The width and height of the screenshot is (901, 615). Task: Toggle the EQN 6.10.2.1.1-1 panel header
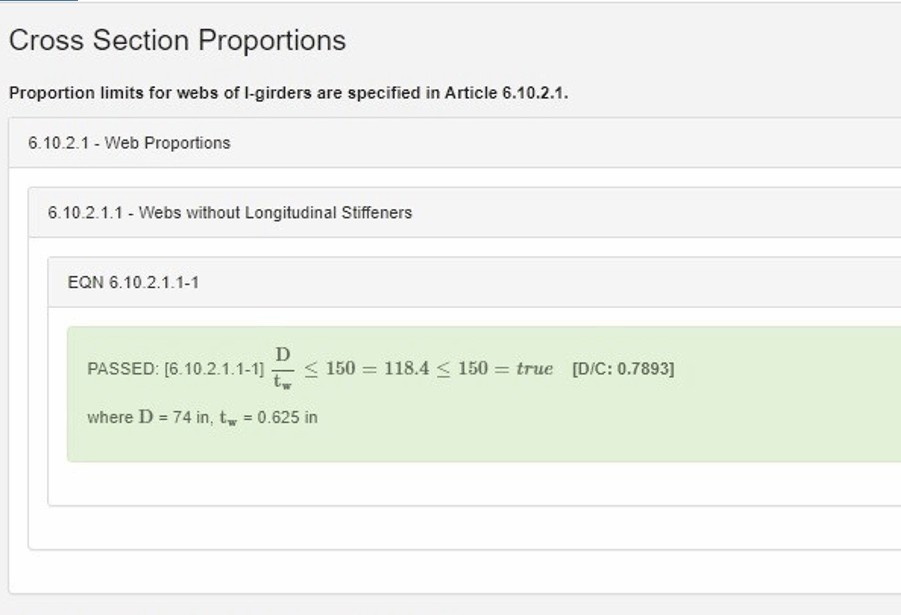133,283
